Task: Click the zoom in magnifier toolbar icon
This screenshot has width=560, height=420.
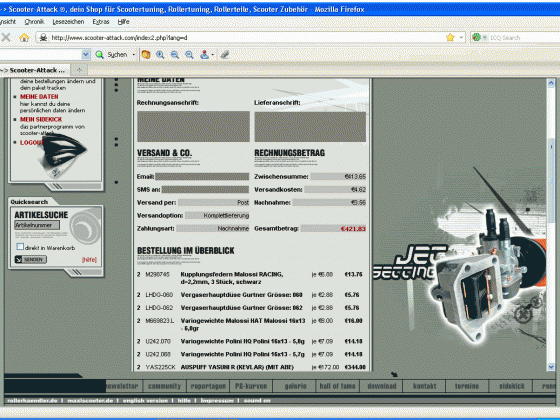Action: click(x=160, y=55)
